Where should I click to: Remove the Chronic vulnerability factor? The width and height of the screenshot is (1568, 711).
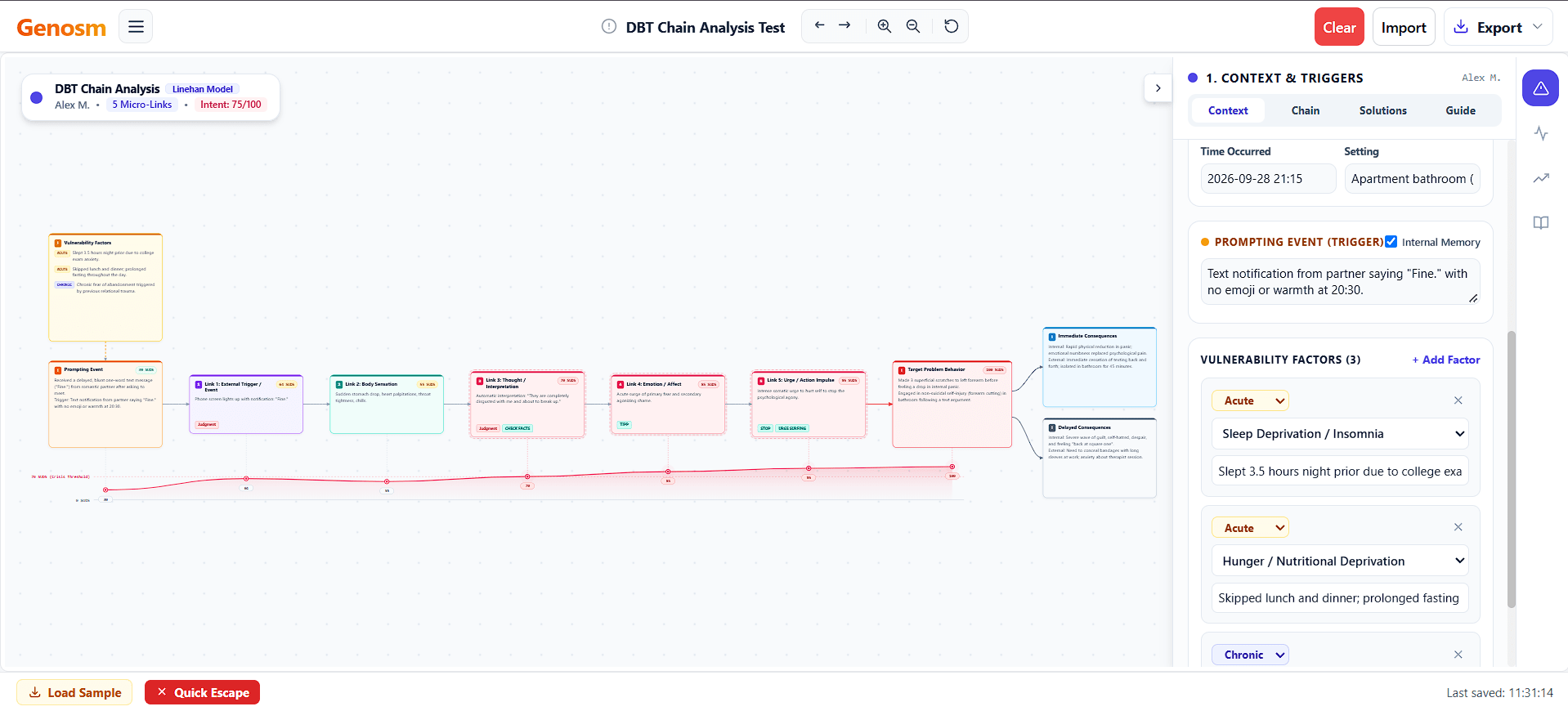(x=1458, y=655)
